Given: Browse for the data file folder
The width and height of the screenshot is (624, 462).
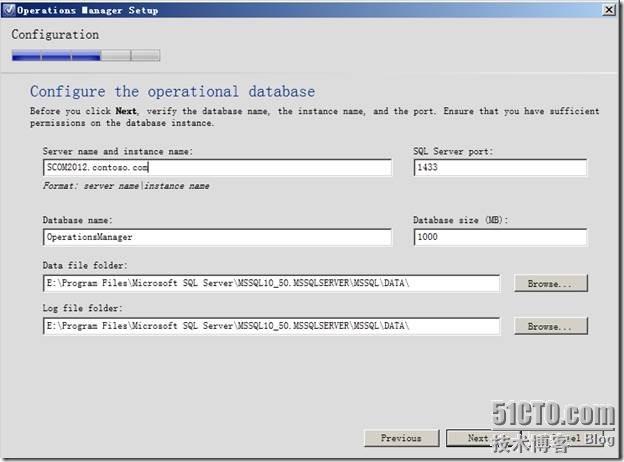Looking at the screenshot, I should [551, 283].
